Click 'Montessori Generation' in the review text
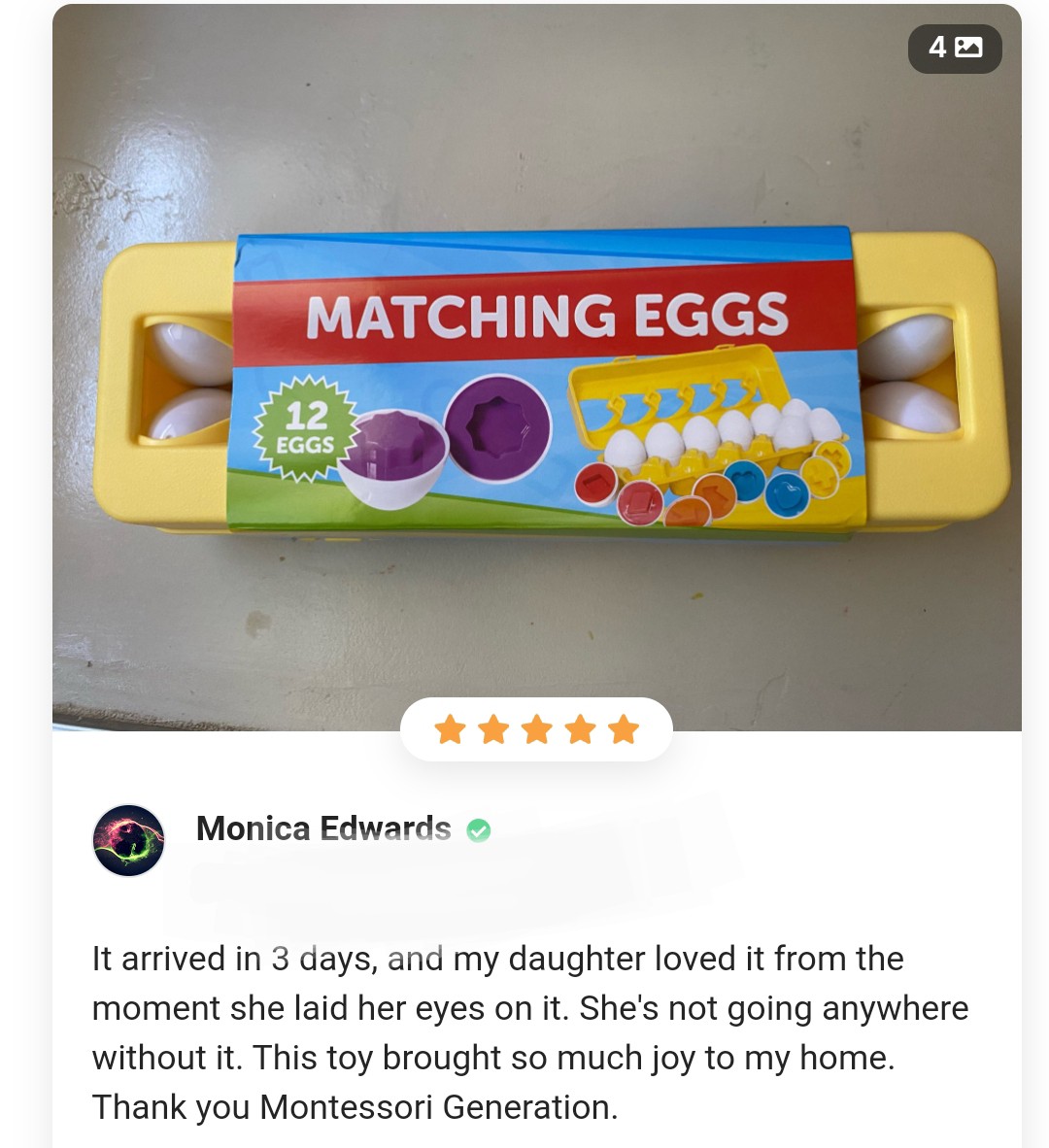This screenshot has width=1049, height=1148. (x=435, y=1107)
